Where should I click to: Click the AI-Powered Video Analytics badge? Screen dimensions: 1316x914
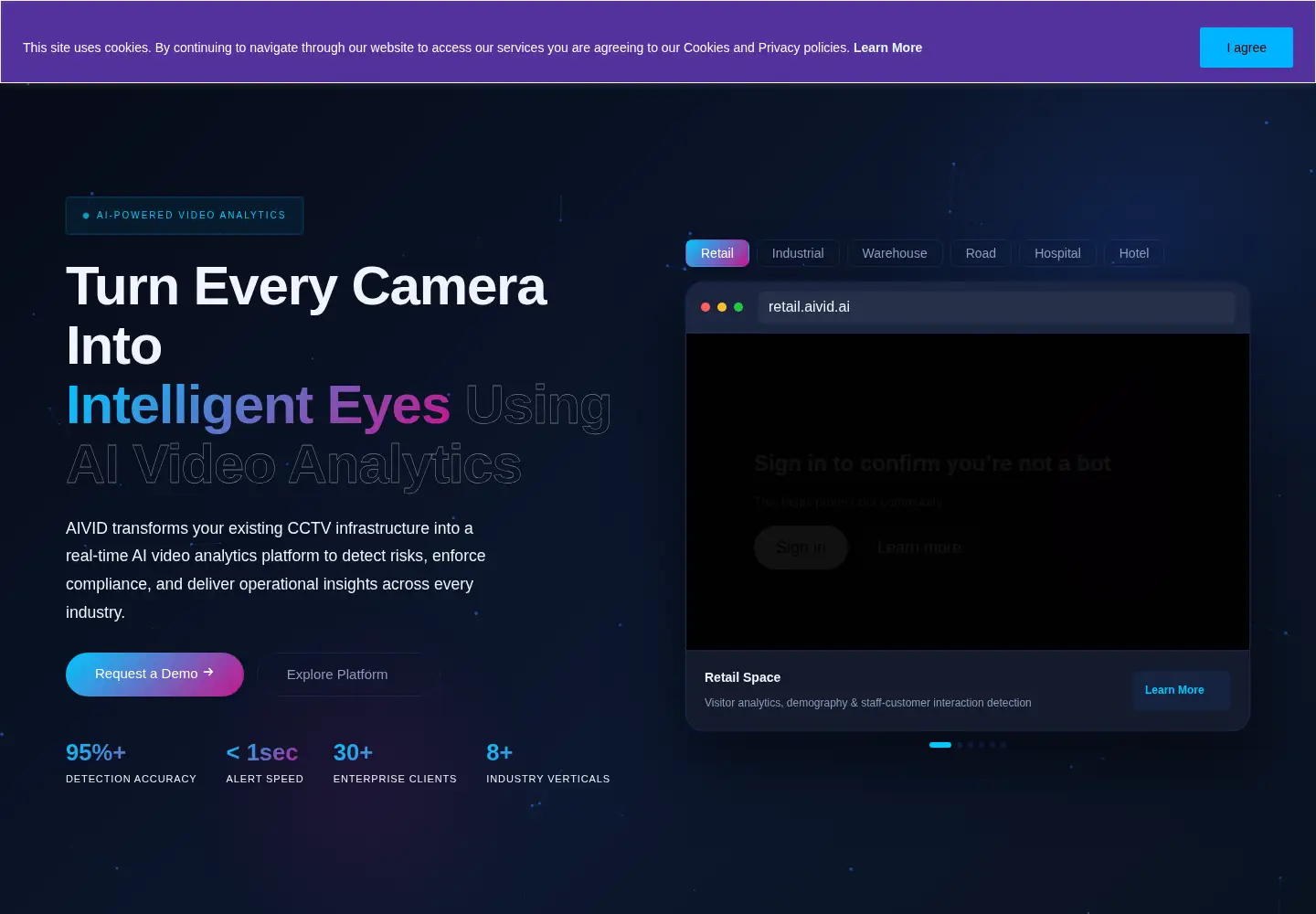[x=185, y=216]
